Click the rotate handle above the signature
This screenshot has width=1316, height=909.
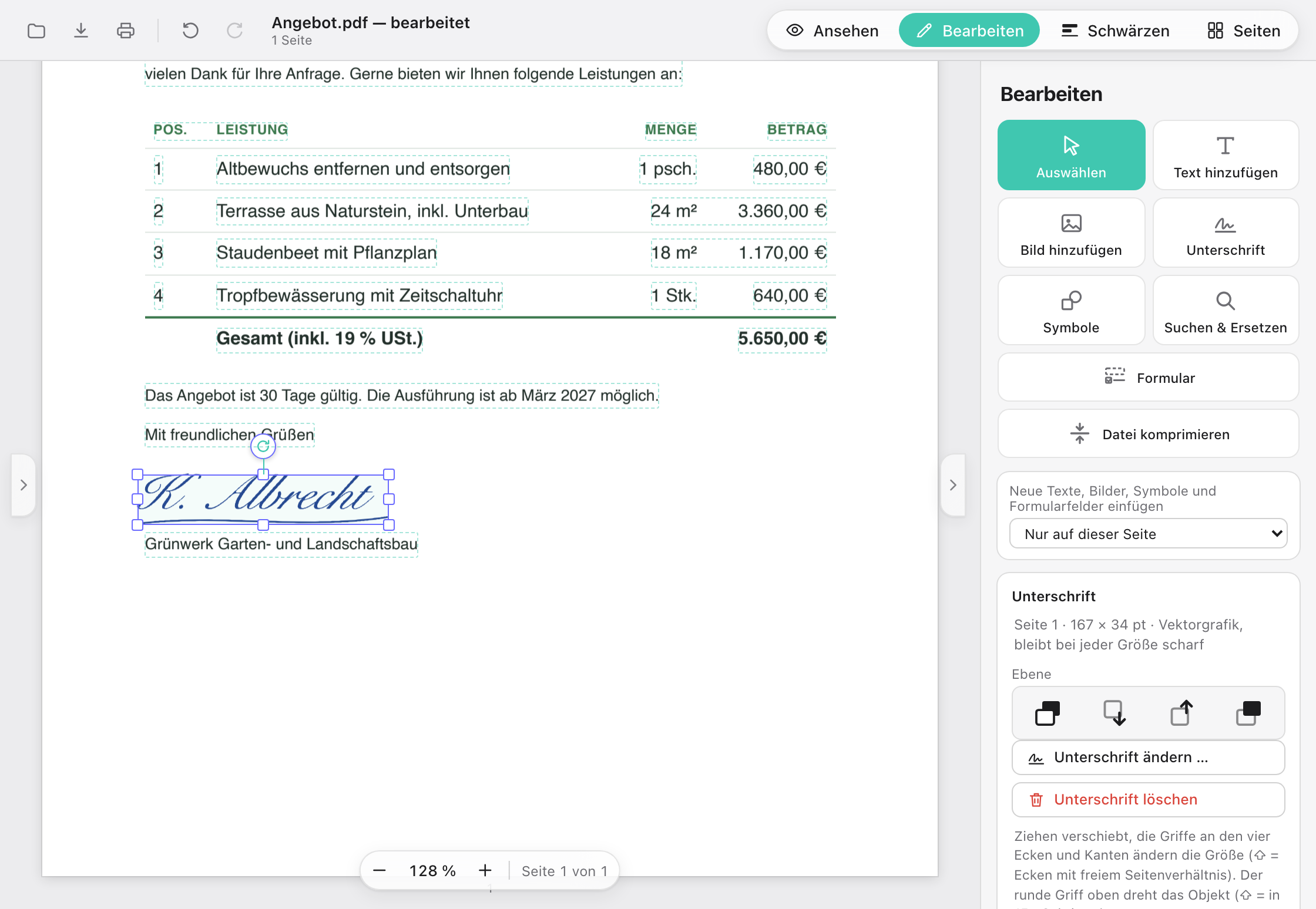(x=263, y=446)
